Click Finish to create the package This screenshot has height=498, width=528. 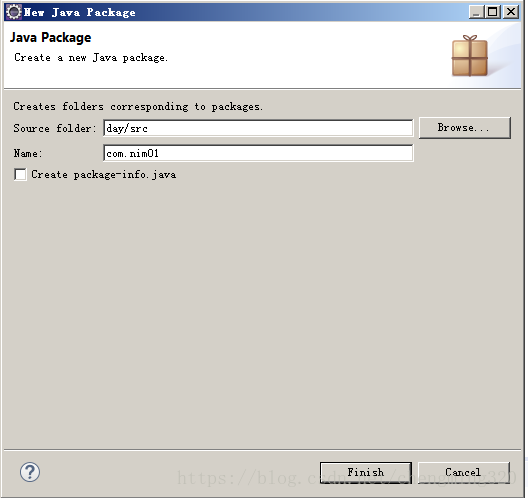[366, 472]
